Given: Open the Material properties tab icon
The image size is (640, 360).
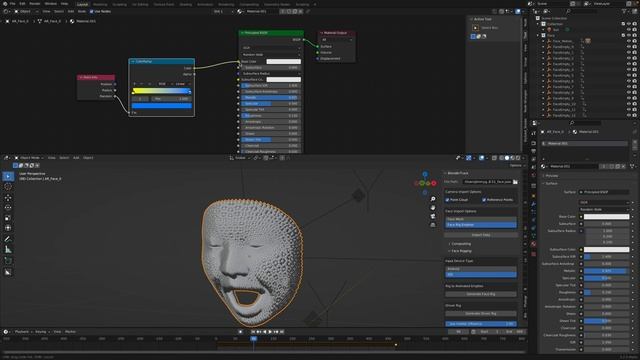Looking at the screenshot, I should click(533, 244).
